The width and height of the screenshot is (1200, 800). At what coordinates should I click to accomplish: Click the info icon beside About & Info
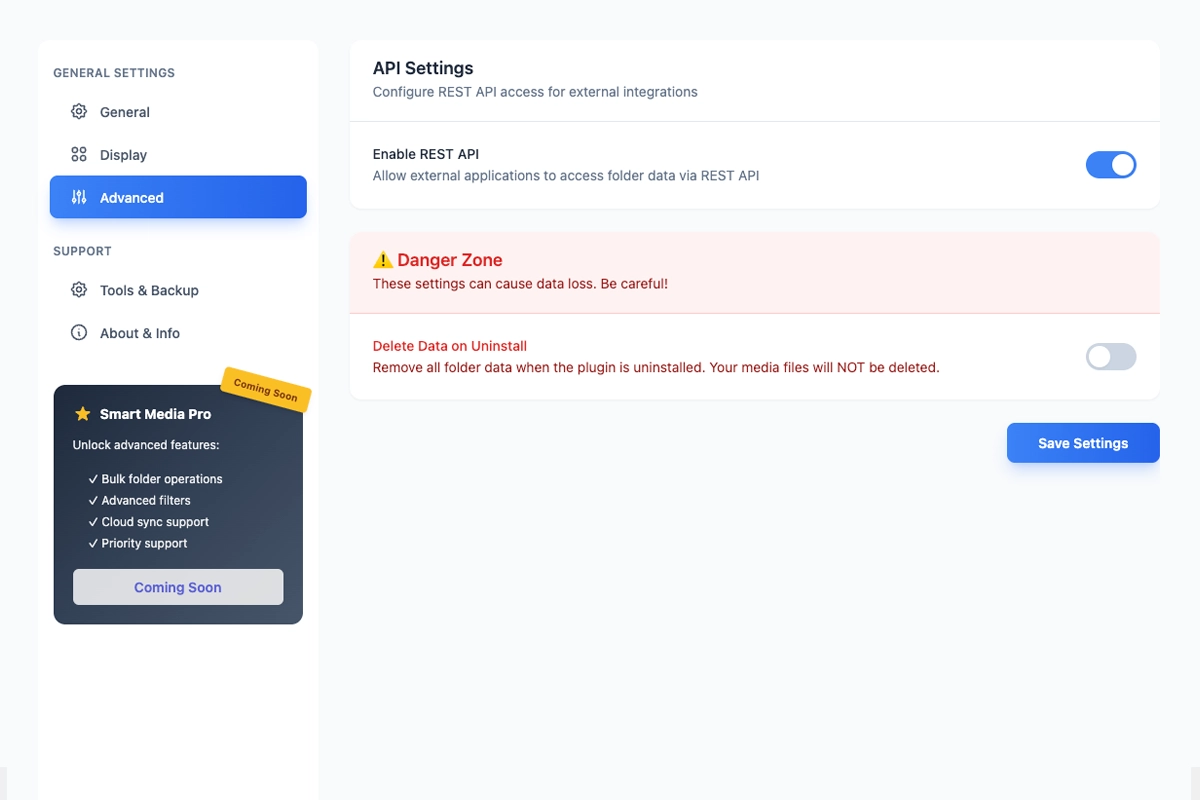[x=79, y=333]
